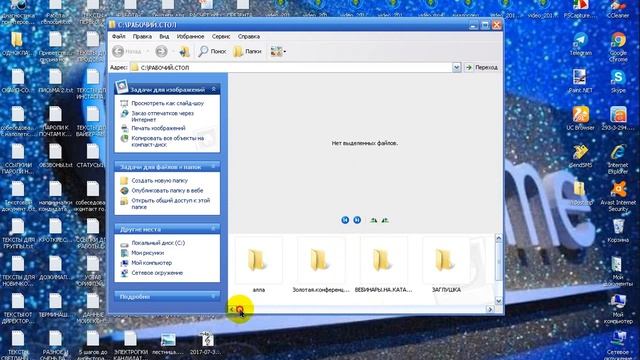Select Internet Explorer desktop icon

click(x=618, y=159)
